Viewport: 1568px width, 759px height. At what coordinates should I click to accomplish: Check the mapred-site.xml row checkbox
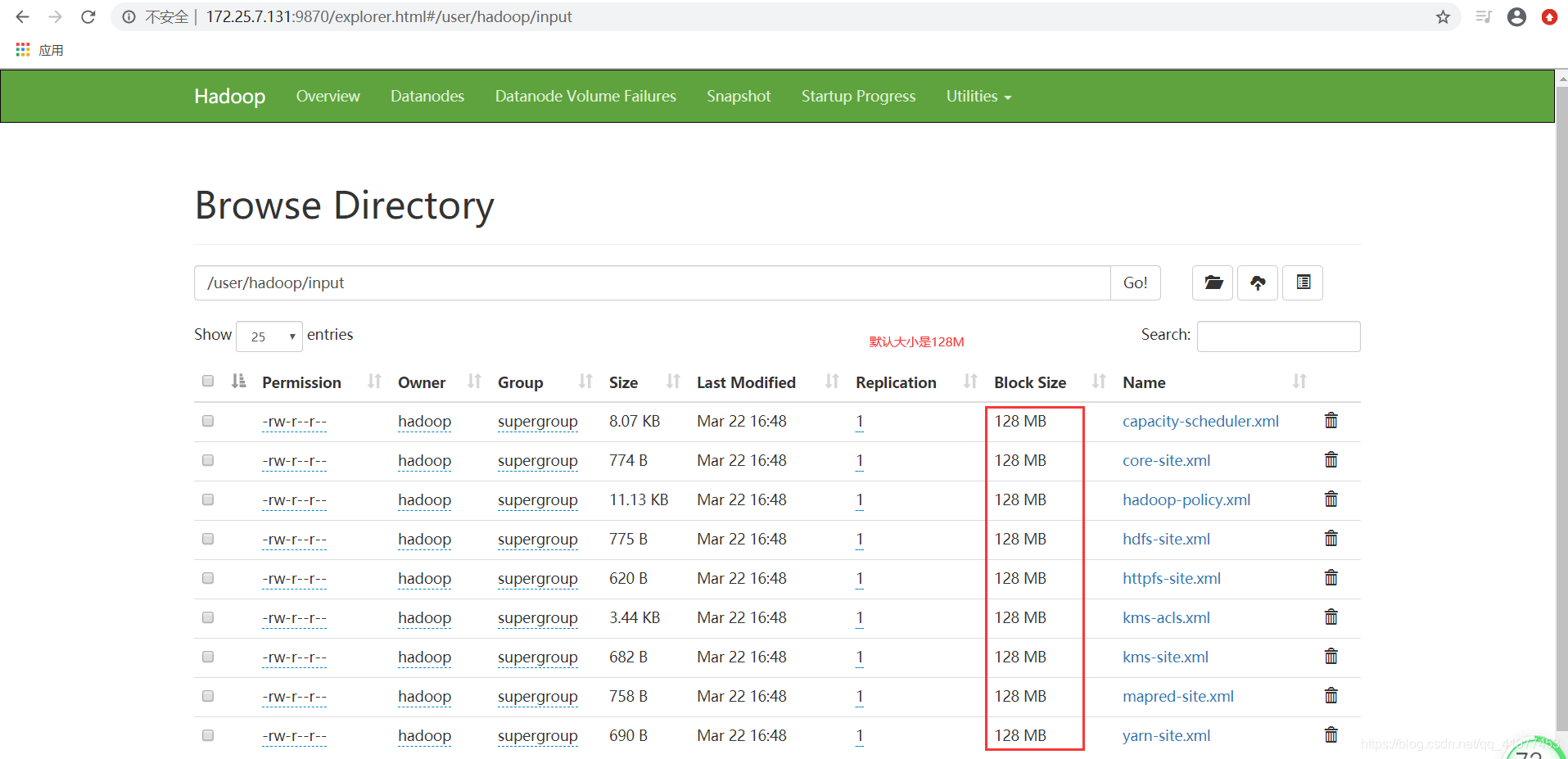point(208,696)
